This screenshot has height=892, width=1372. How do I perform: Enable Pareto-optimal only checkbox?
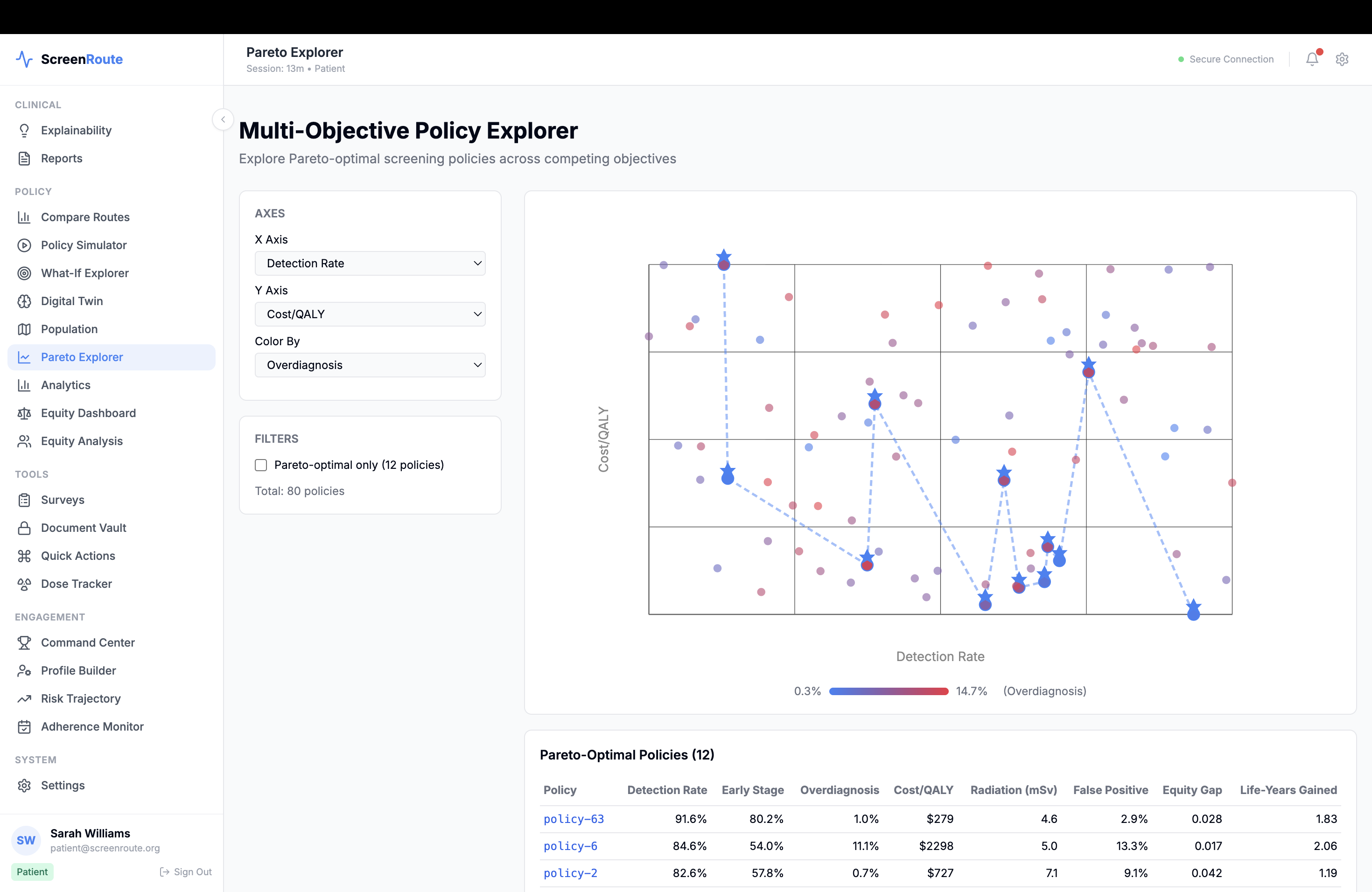click(261, 465)
